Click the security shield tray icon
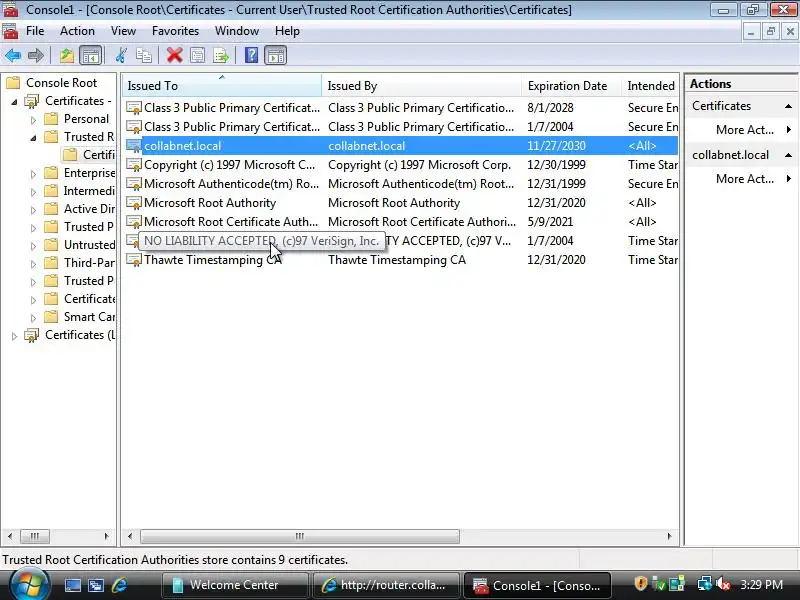 tap(640, 584)
